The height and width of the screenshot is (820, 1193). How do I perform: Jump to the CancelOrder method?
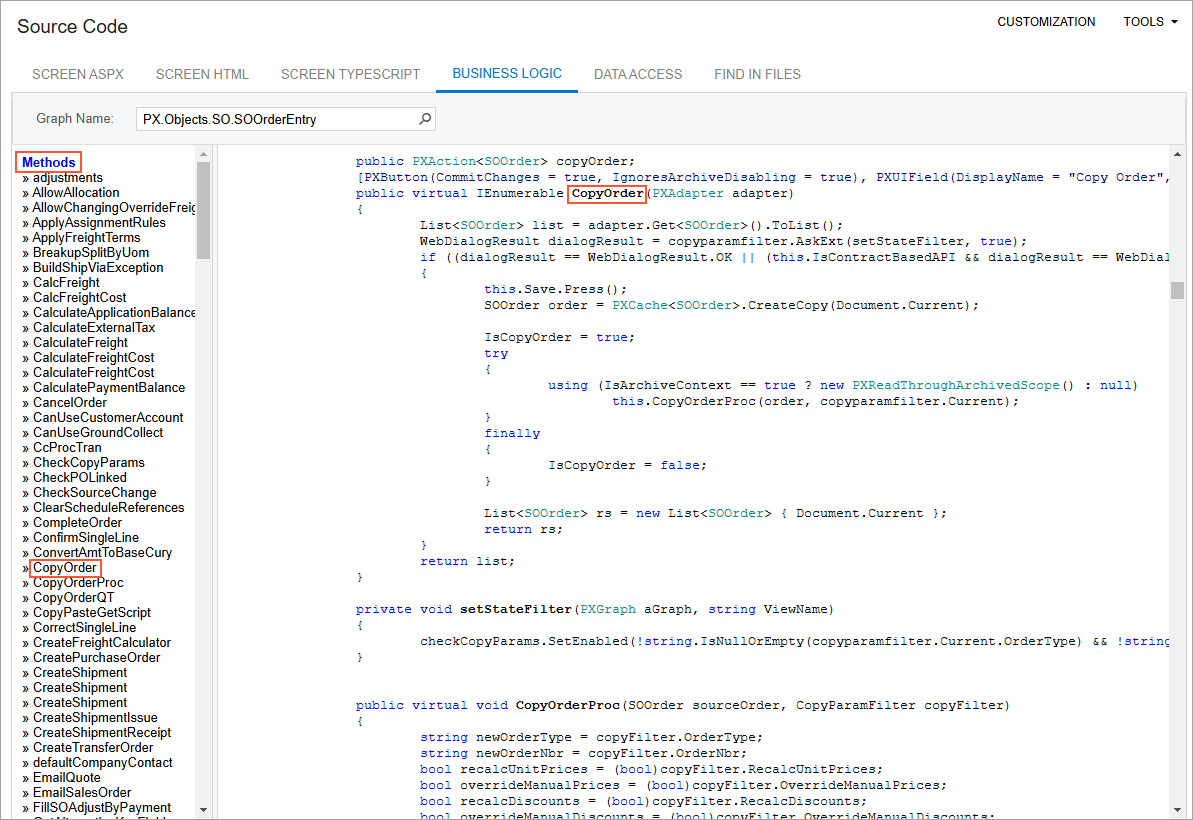(x=70, y=403)
